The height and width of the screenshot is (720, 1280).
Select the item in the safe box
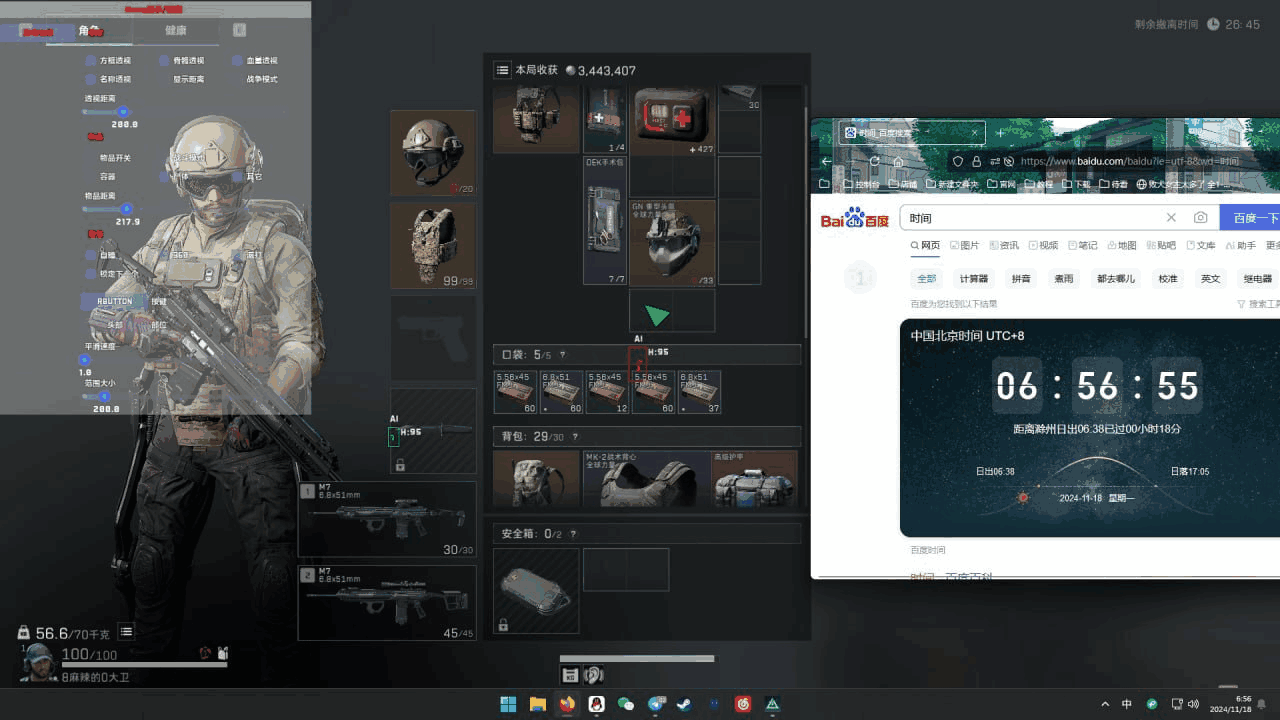tap(536, 590)
